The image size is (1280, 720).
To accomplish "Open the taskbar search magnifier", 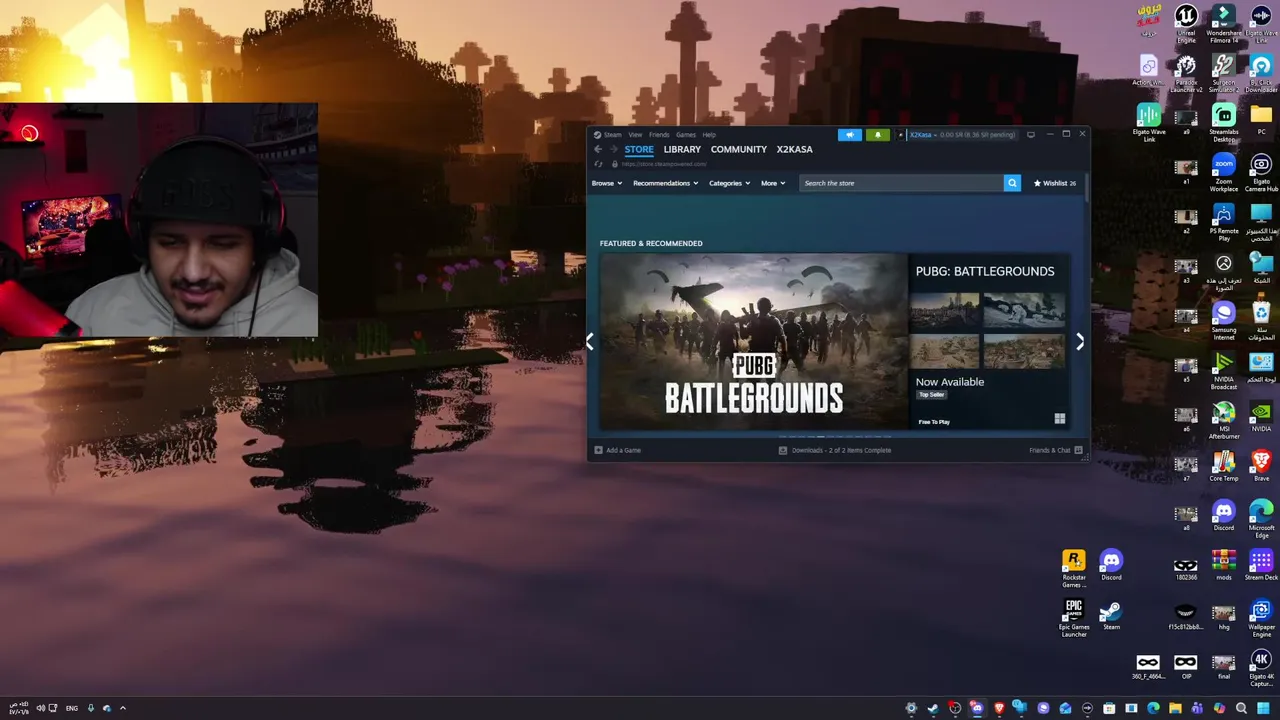I will tap(1241, 708).
